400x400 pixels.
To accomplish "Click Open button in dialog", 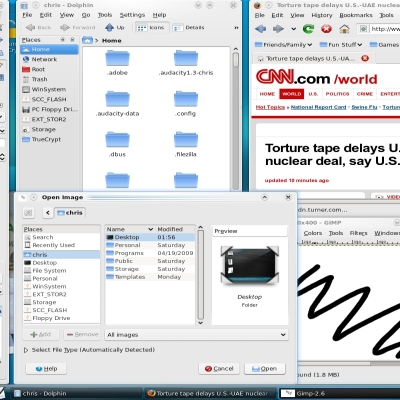I will click(x=265, y=369).
